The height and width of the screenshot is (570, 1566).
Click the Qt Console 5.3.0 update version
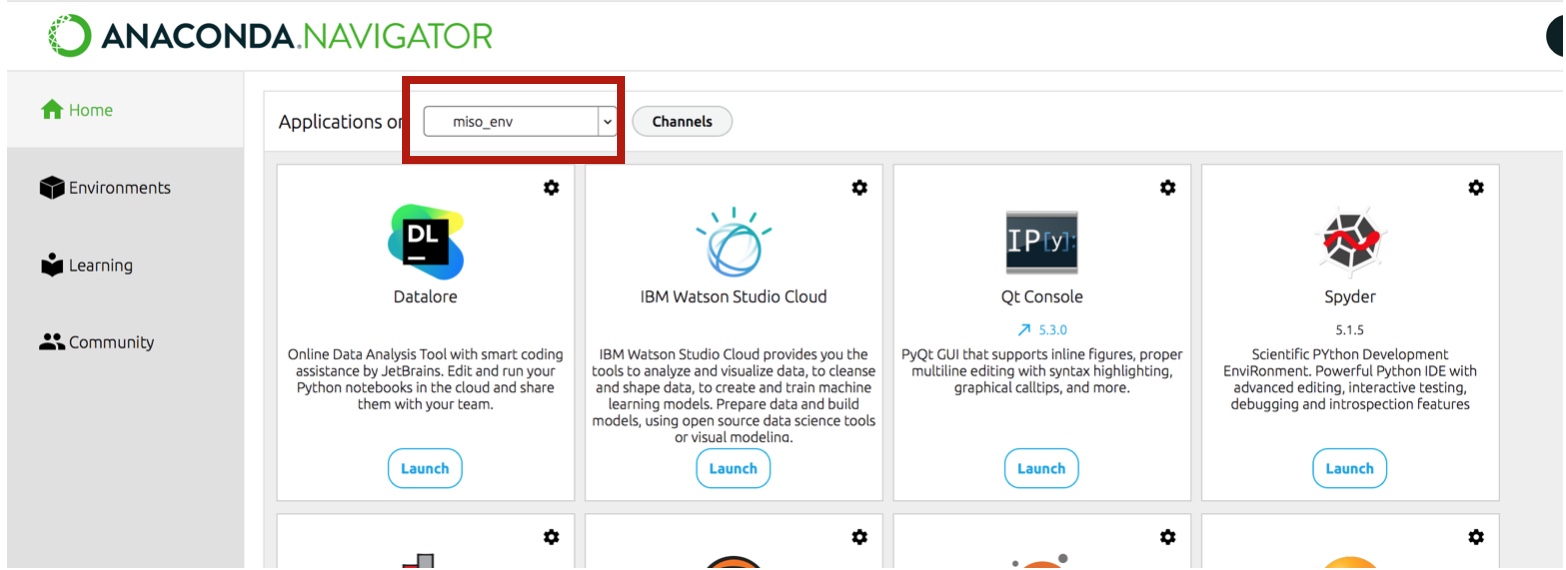[1052, 329]
